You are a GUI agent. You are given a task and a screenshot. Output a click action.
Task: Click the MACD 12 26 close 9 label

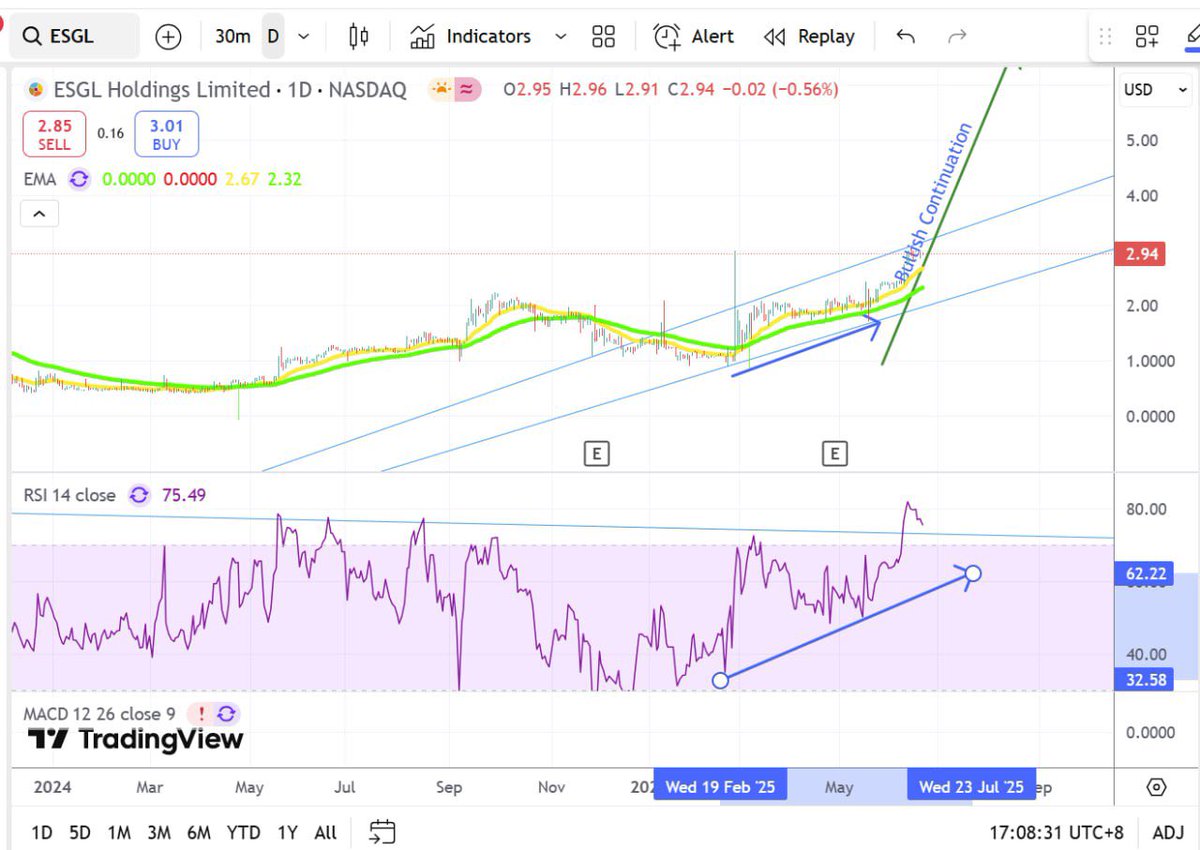100,714
